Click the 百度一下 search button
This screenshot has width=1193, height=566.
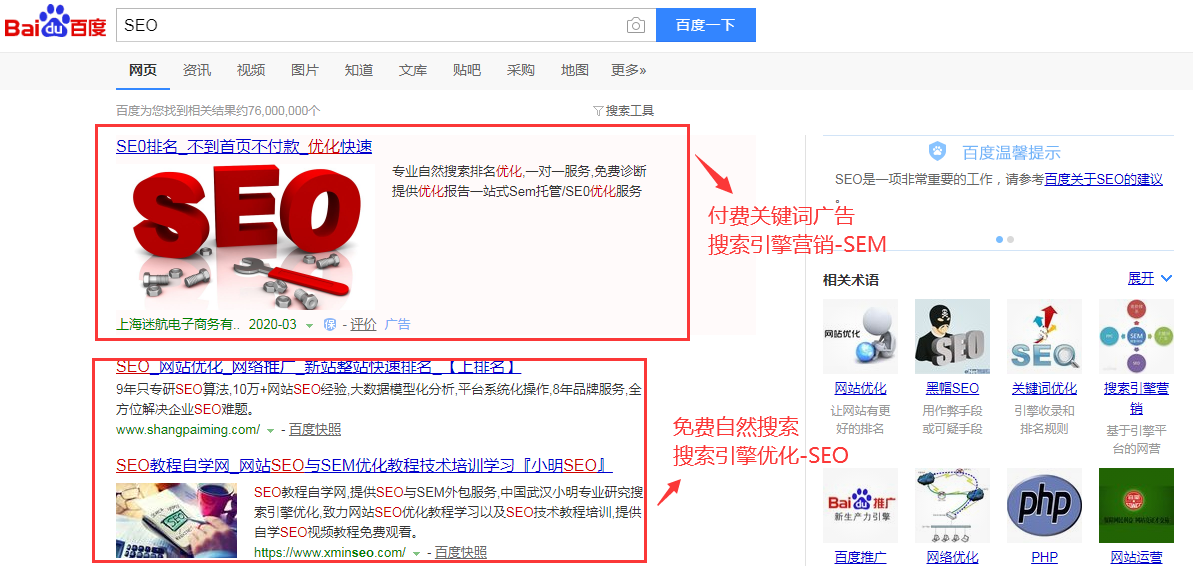(x=705, y=25)
